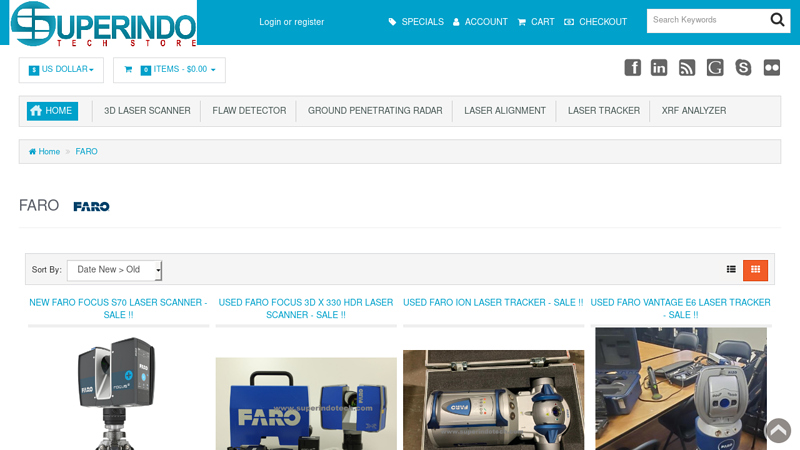Click FARO Vantage E6 tracker product image

coord(681,389)
